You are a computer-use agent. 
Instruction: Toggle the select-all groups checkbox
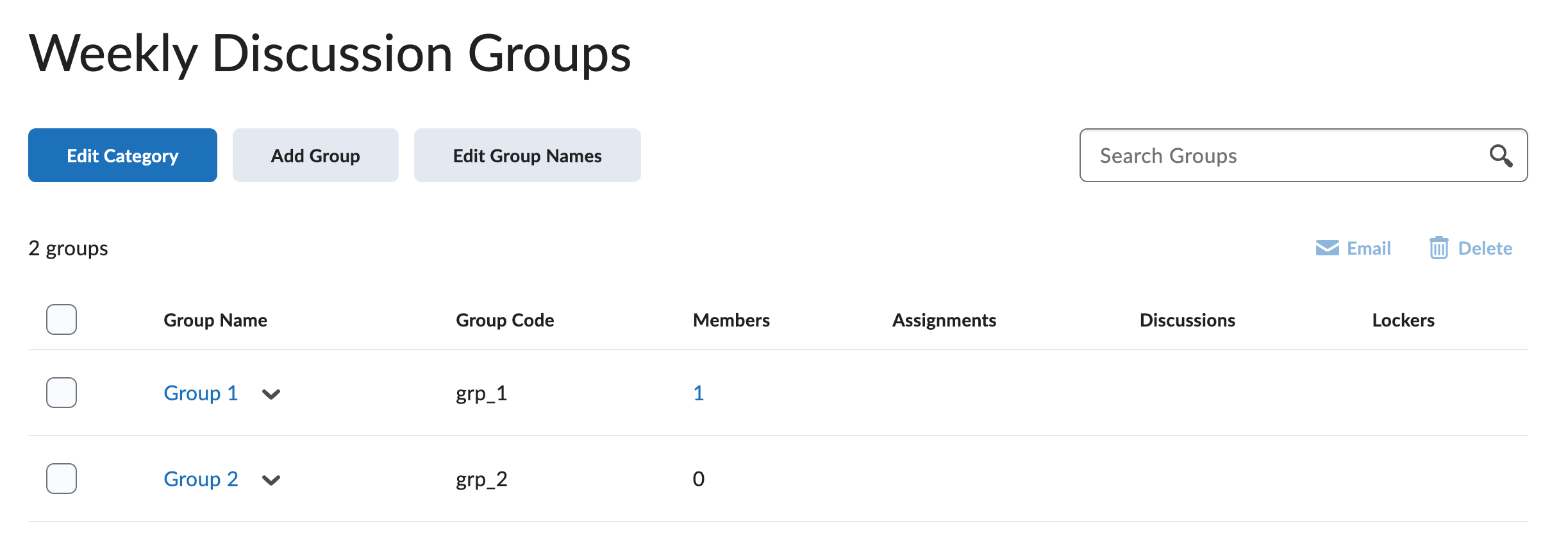point(62,319)
